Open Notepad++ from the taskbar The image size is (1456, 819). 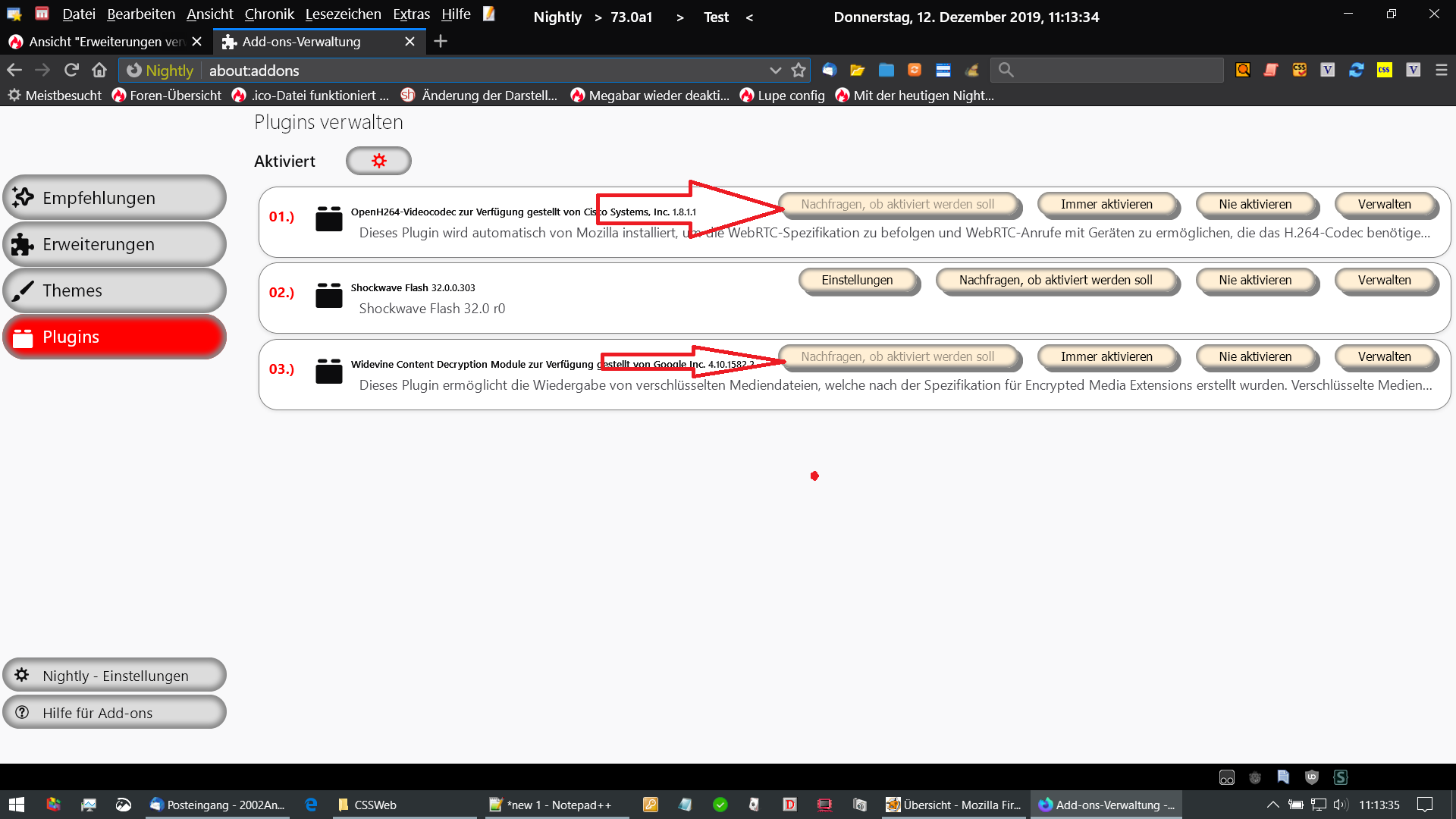pos(551,805)
